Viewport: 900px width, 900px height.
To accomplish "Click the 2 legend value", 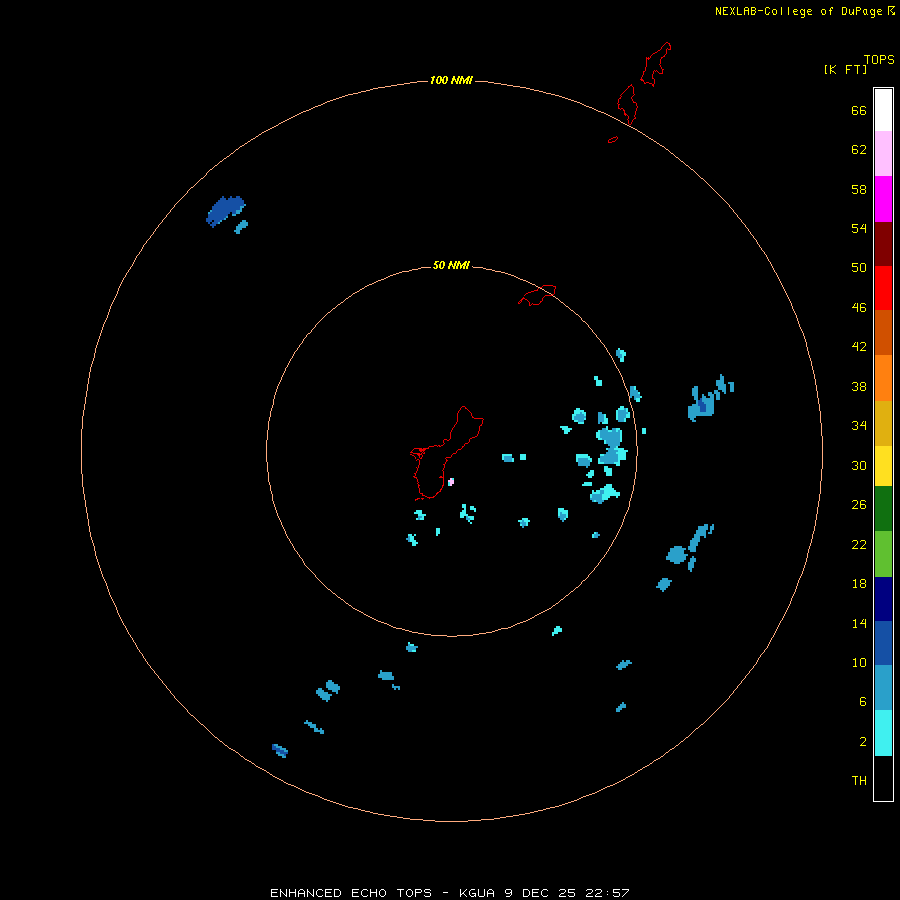I will point(863,741).
